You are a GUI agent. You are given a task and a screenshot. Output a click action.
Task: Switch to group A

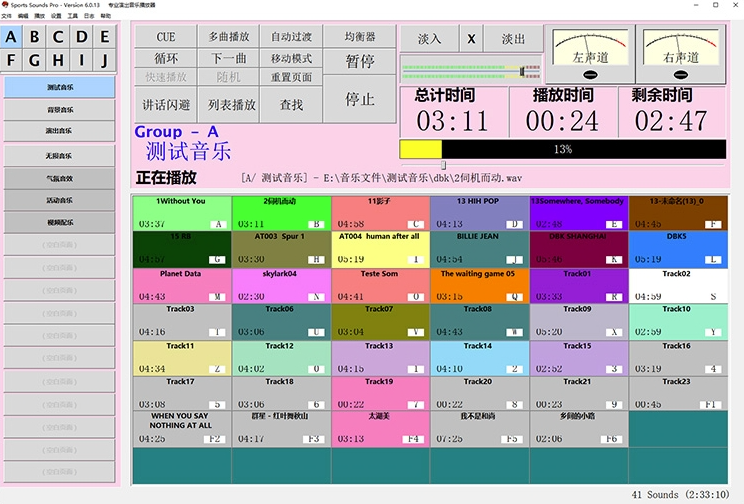[11, 37]
